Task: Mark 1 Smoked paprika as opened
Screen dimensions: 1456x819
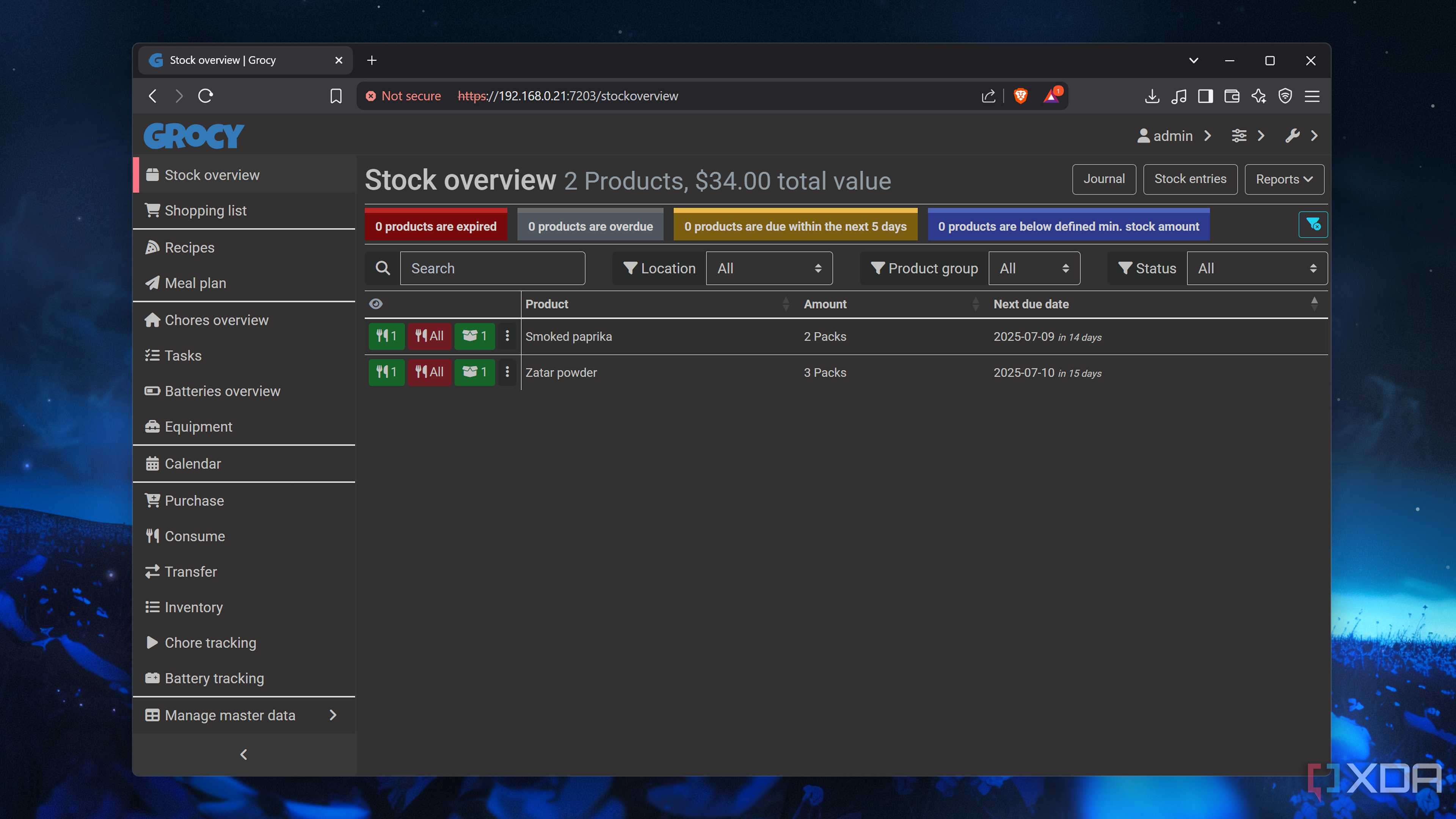Action: [x=475, y=336]
